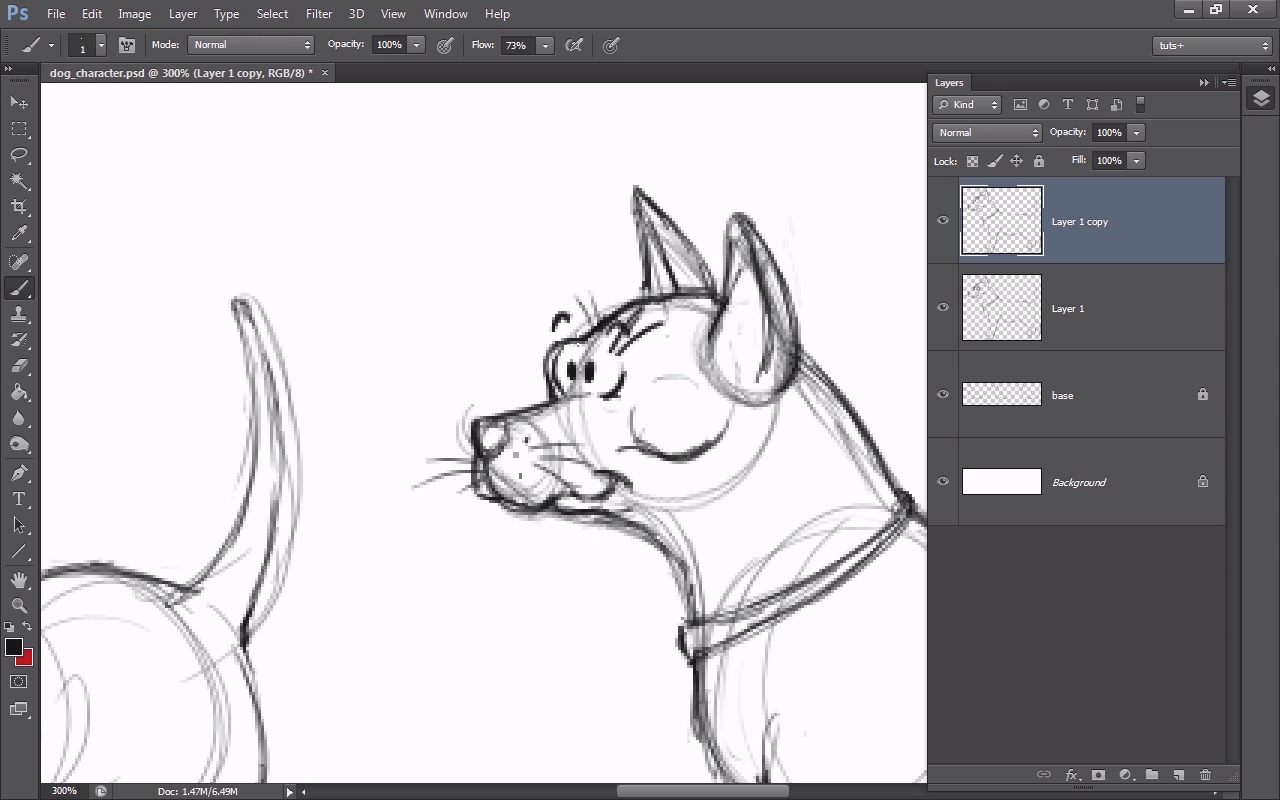Open the Layer menu
The image size is (1280, 800).
(x=183, y=14)
